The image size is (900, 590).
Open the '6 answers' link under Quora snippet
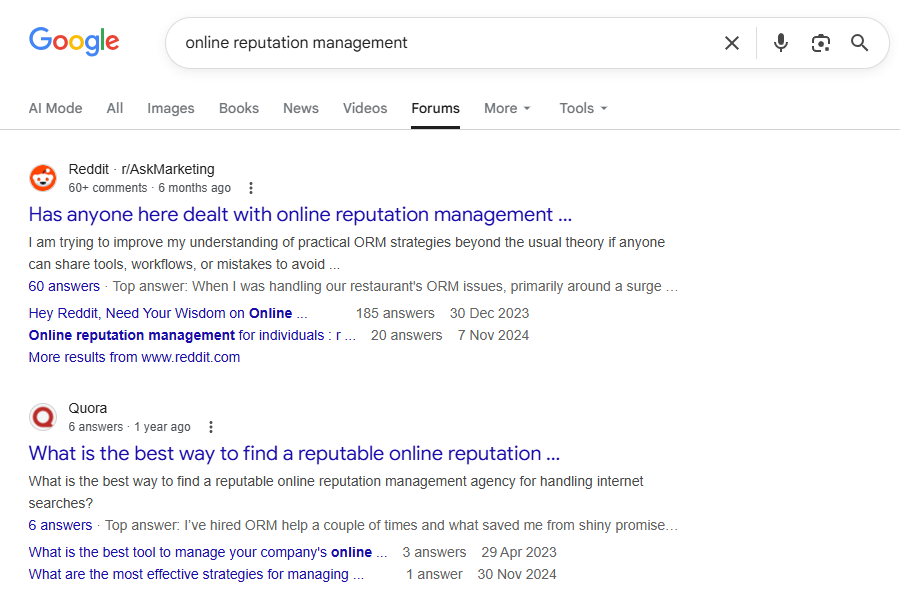click(x=60, y=525)
